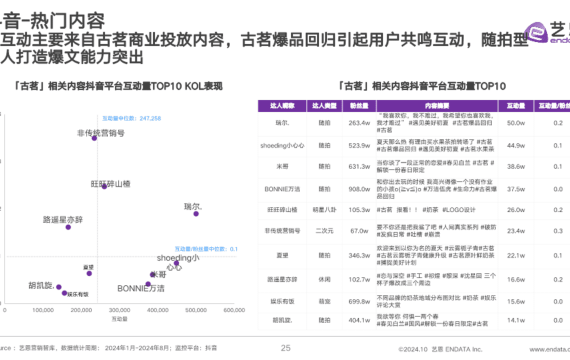Click the 二次元 type cell
570x360 pixels.
[x=324, y=231]
